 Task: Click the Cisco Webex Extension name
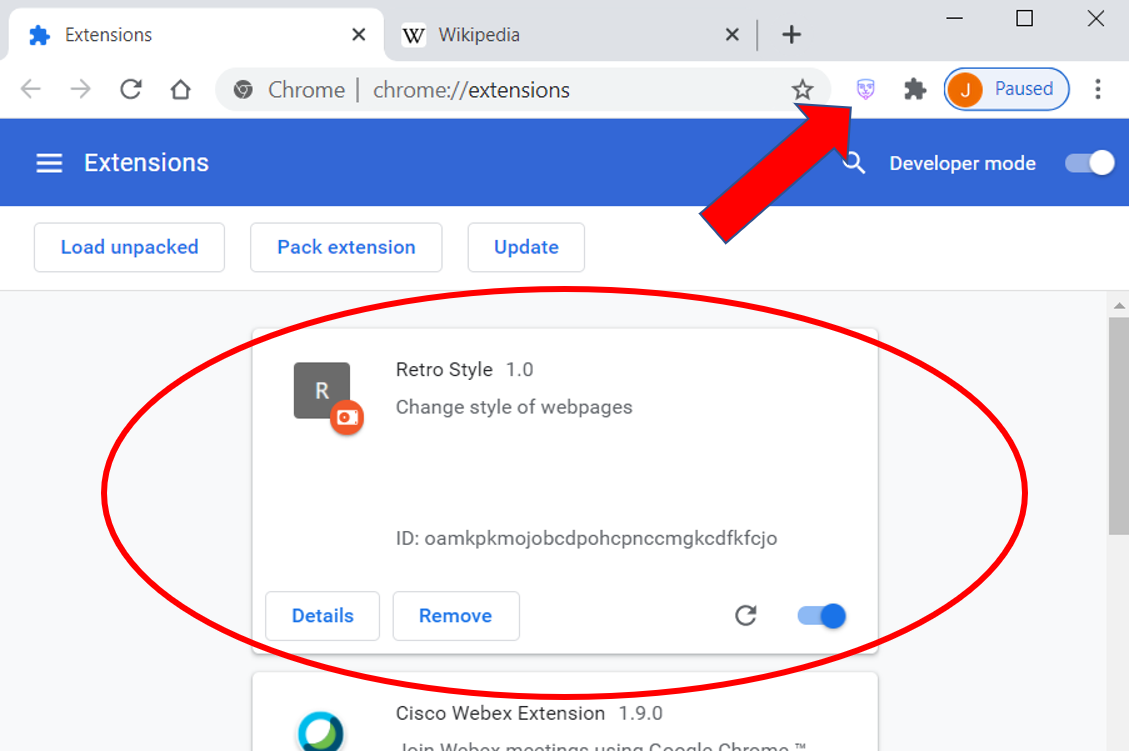click(x=500, y=713)
